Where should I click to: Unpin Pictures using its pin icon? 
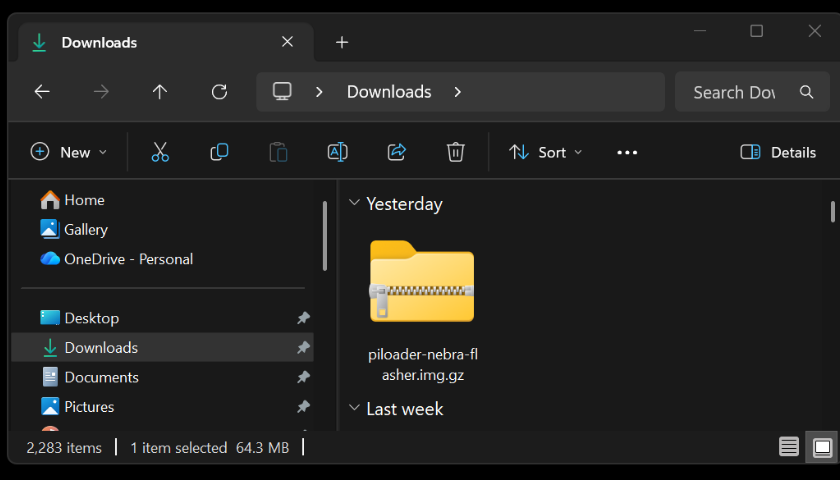[303, 406]
